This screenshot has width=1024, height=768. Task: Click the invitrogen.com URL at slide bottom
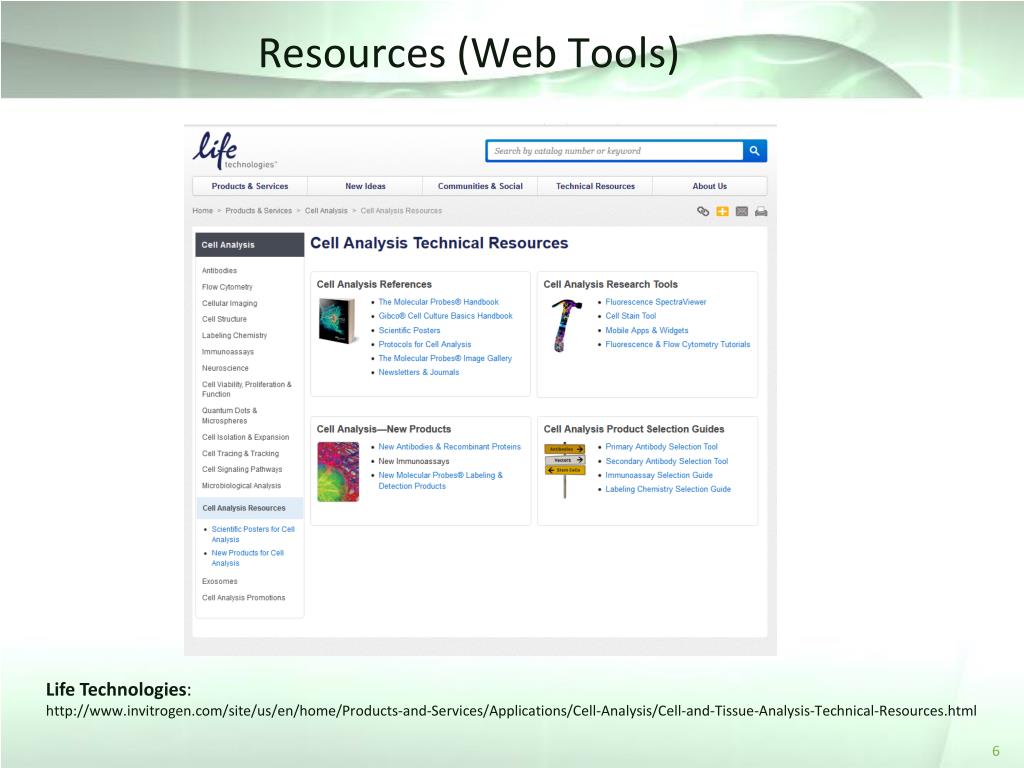511,711
